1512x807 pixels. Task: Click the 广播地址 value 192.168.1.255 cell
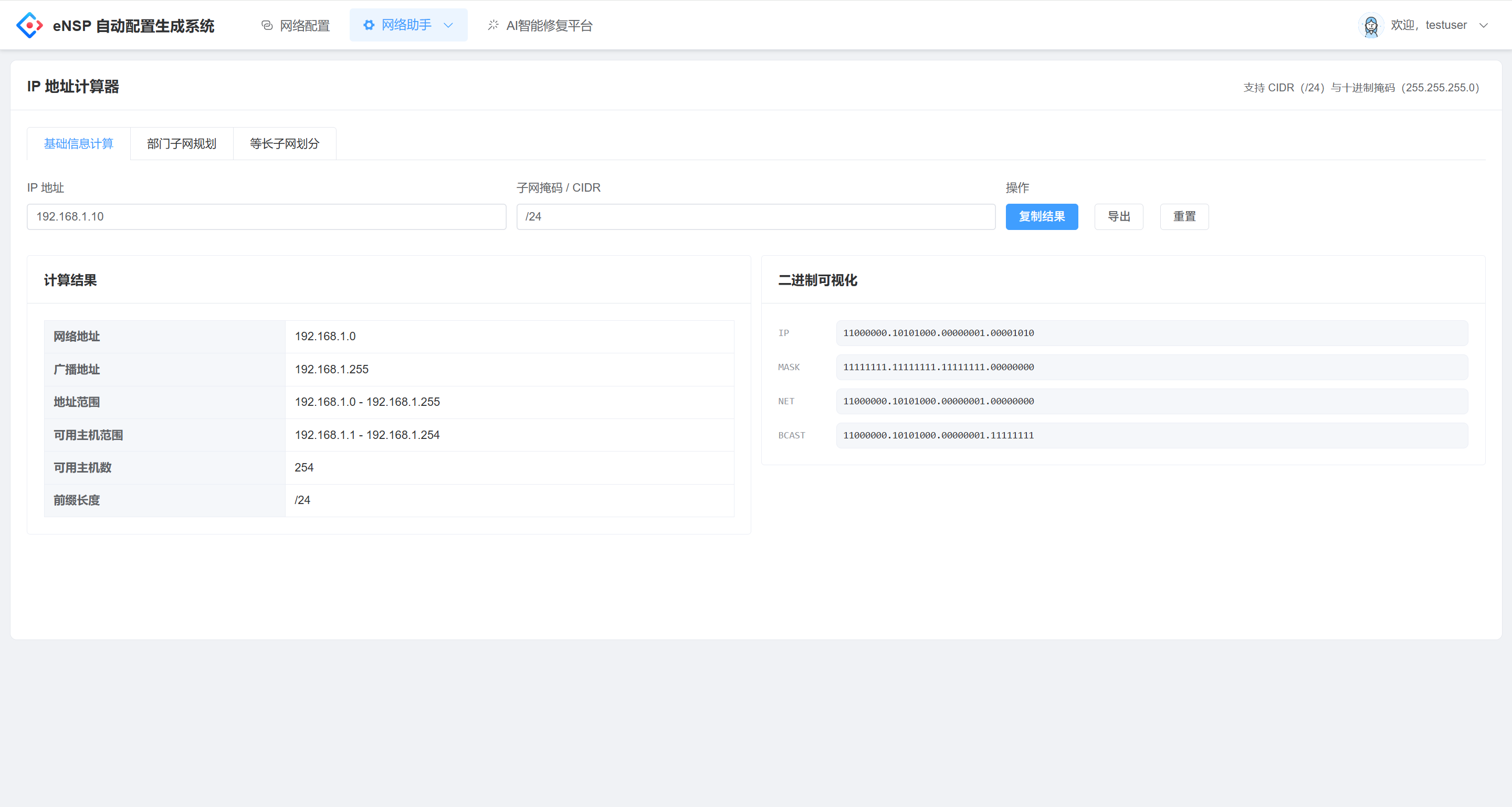point(509,369)
